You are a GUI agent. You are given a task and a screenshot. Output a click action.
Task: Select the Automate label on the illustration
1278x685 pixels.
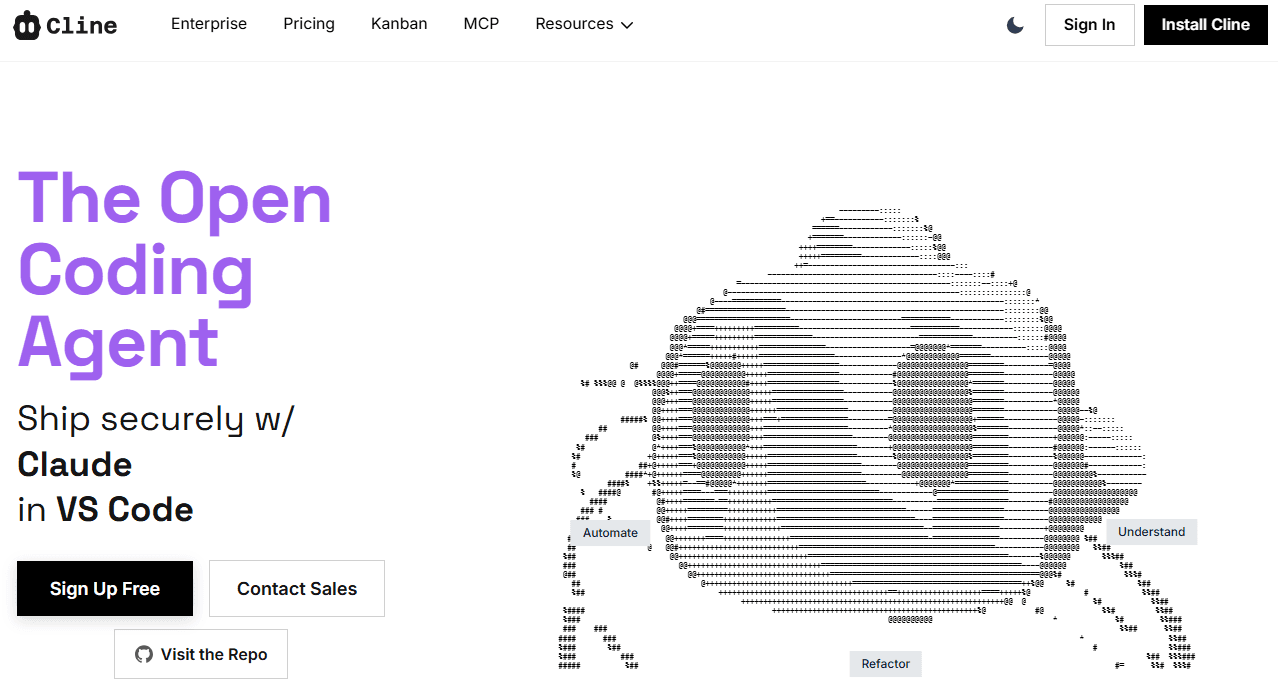[610, 532]
